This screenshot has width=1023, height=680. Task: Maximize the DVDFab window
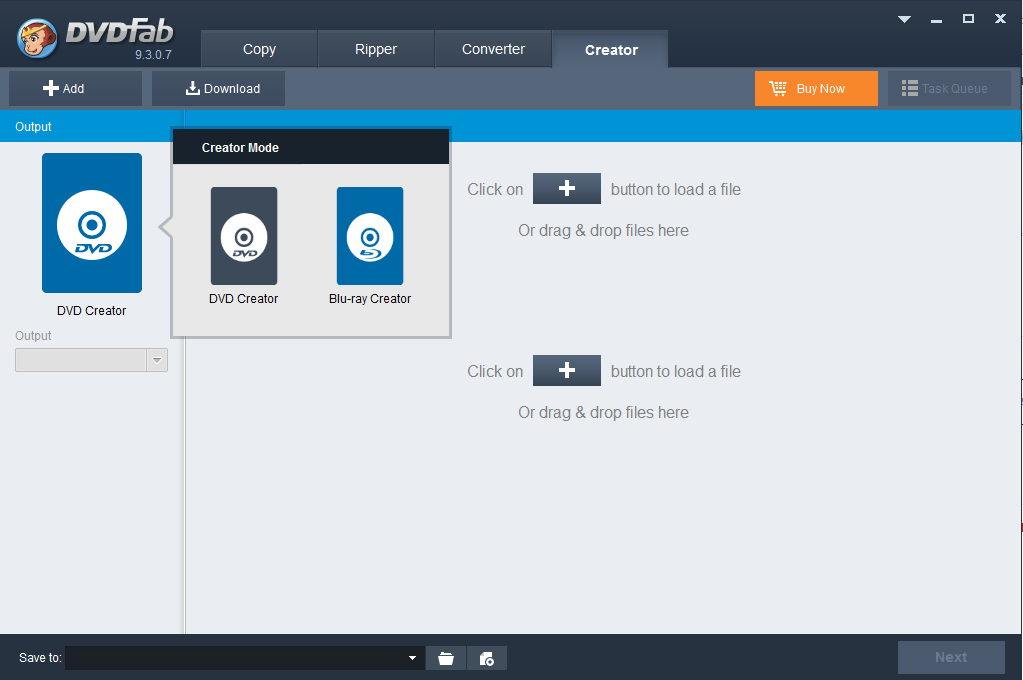[x=968, y=19]
